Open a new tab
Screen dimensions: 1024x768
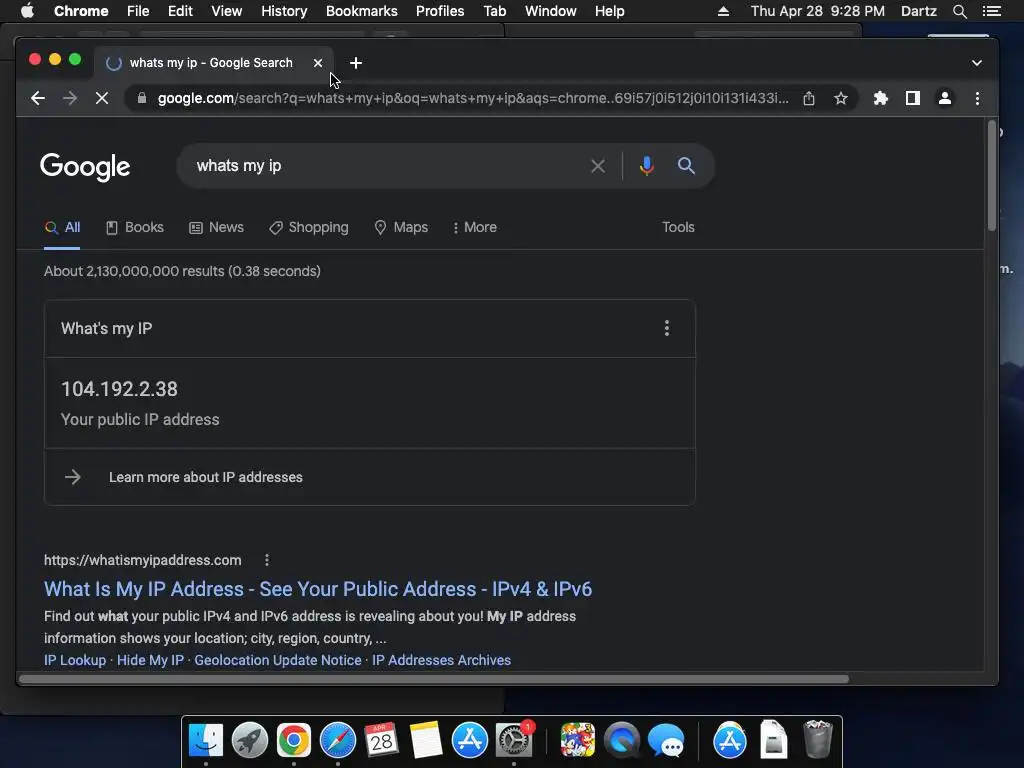[356, 63]
